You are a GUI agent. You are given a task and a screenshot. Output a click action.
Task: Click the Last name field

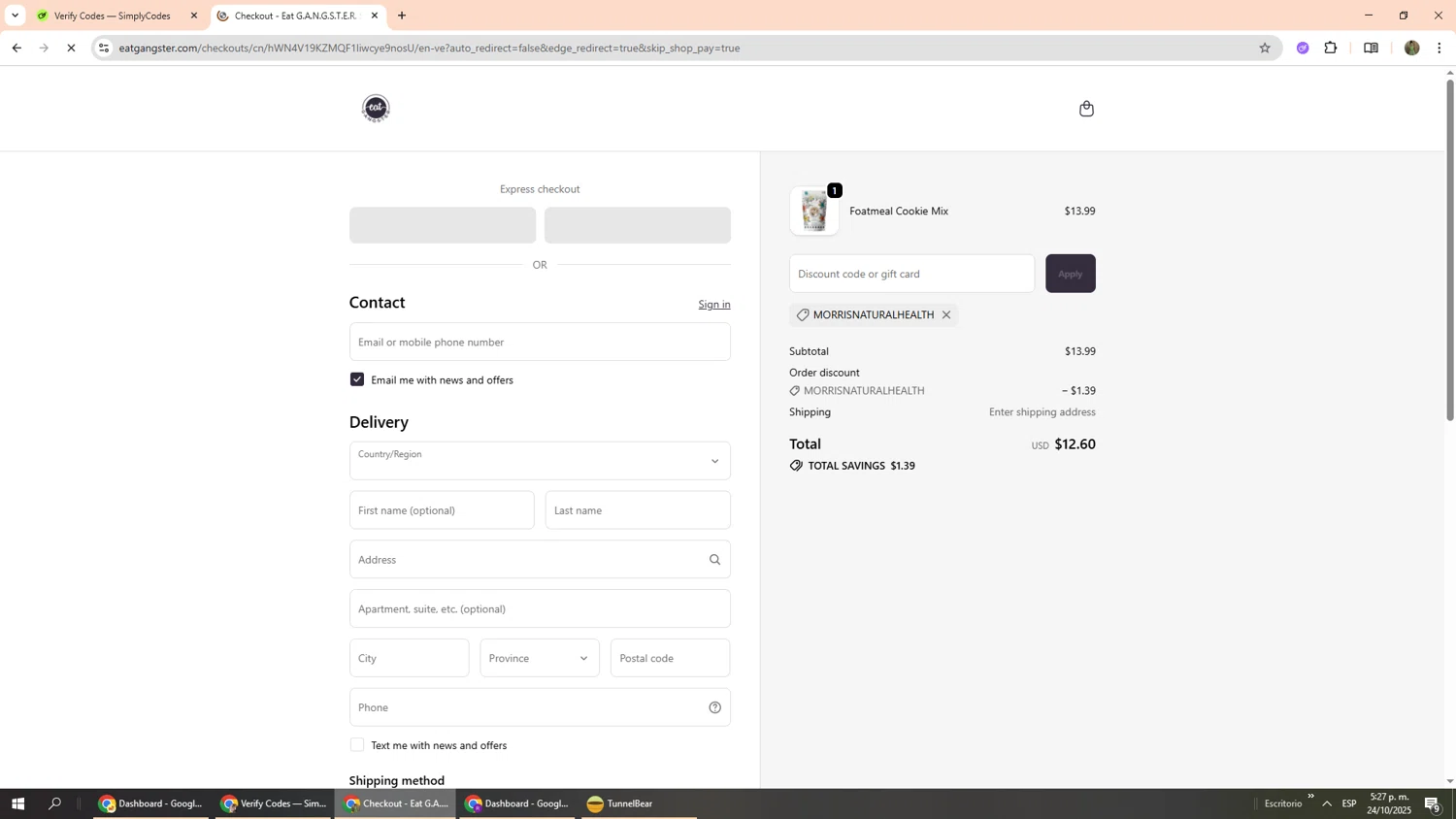(638, 510)
